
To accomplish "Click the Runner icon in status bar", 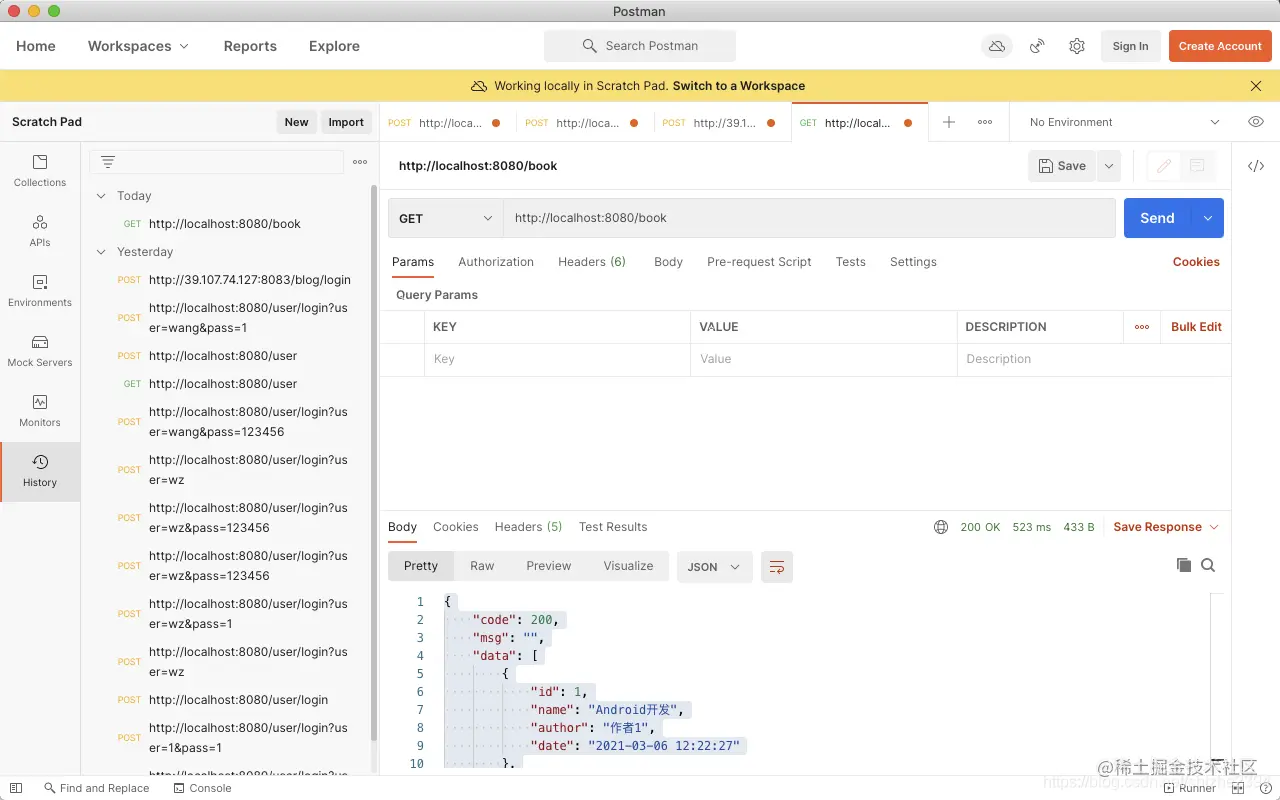I will pos(1189,788).
